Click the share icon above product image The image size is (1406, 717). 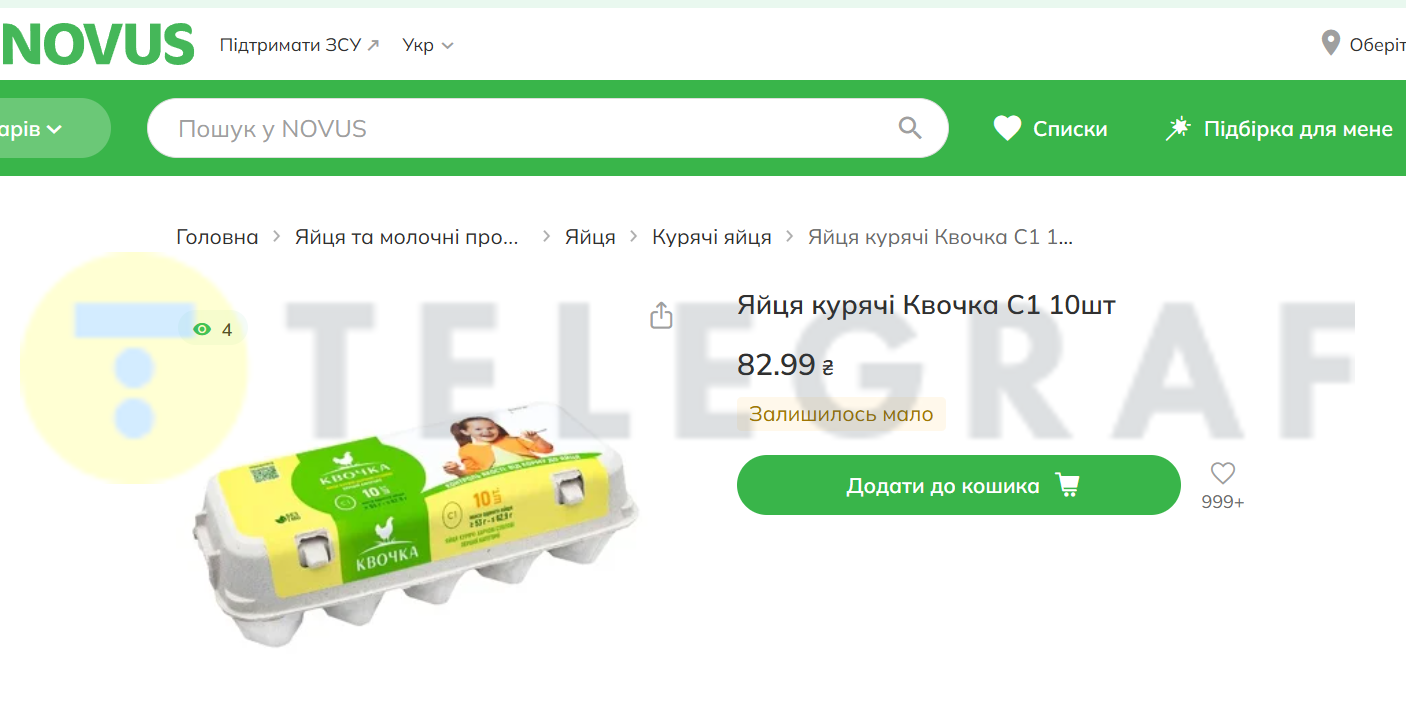click(661, 316)
